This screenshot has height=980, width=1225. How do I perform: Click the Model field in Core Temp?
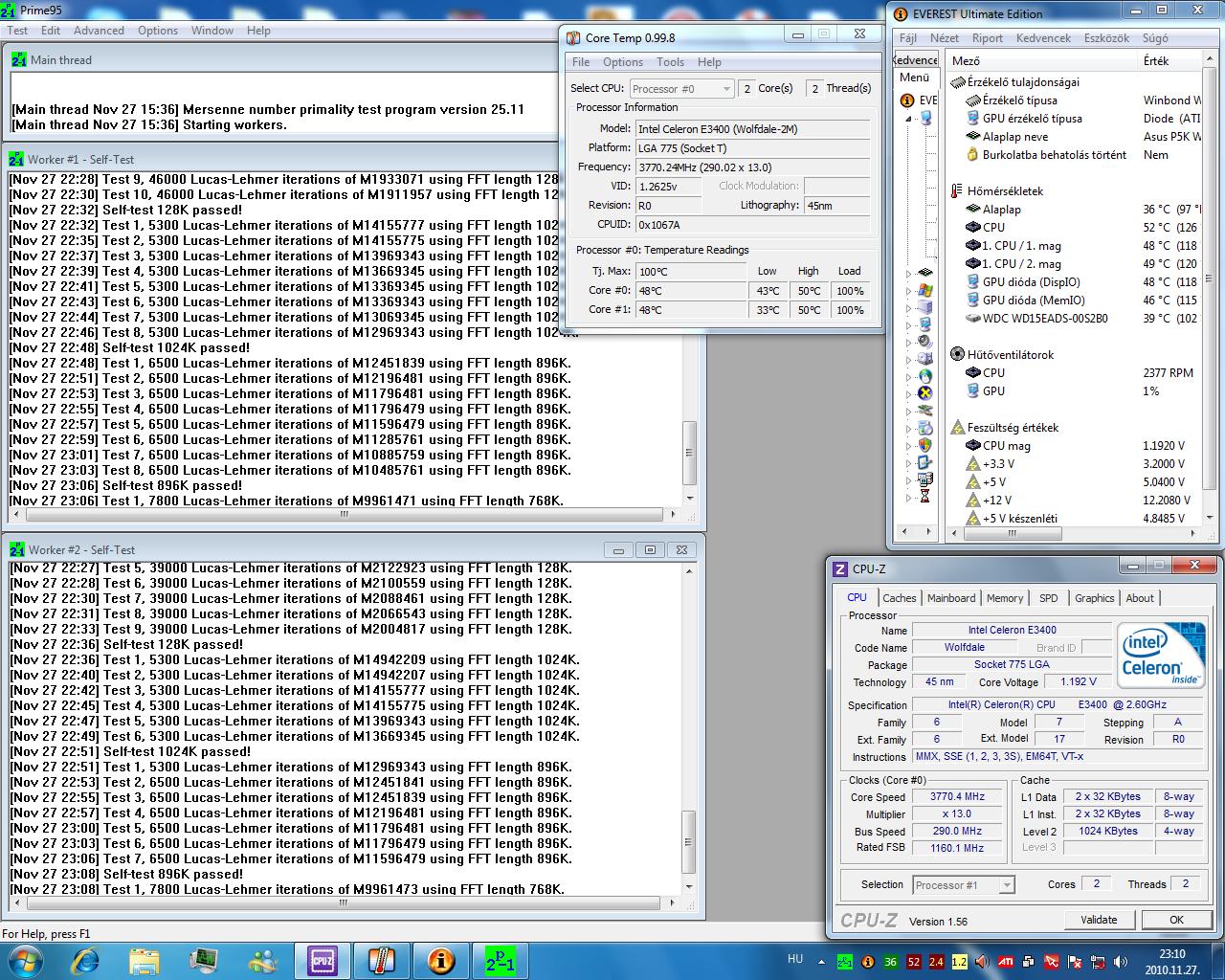[753, 128]
